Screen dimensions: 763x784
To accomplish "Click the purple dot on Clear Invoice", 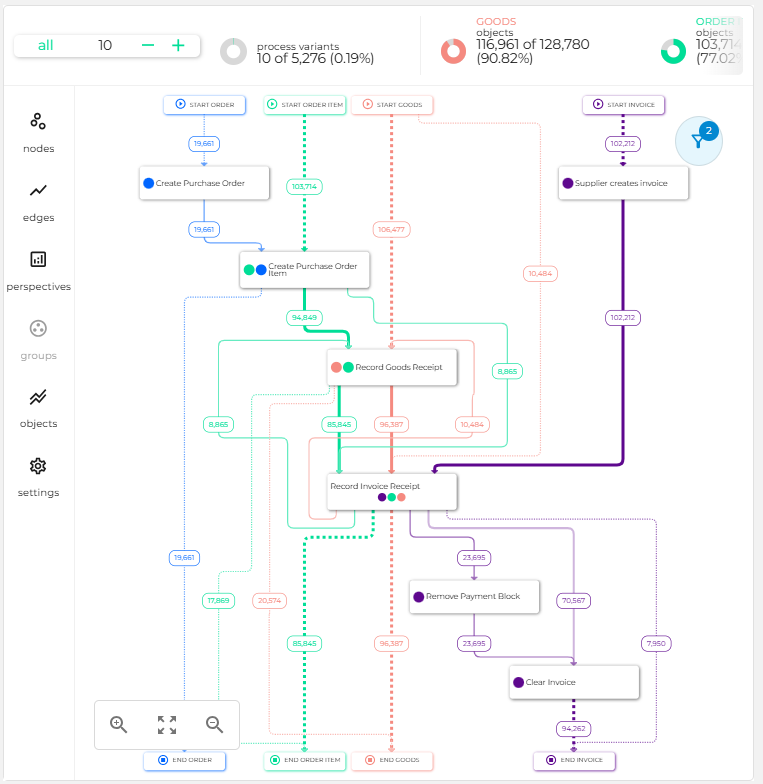I will tap(518, 682).
